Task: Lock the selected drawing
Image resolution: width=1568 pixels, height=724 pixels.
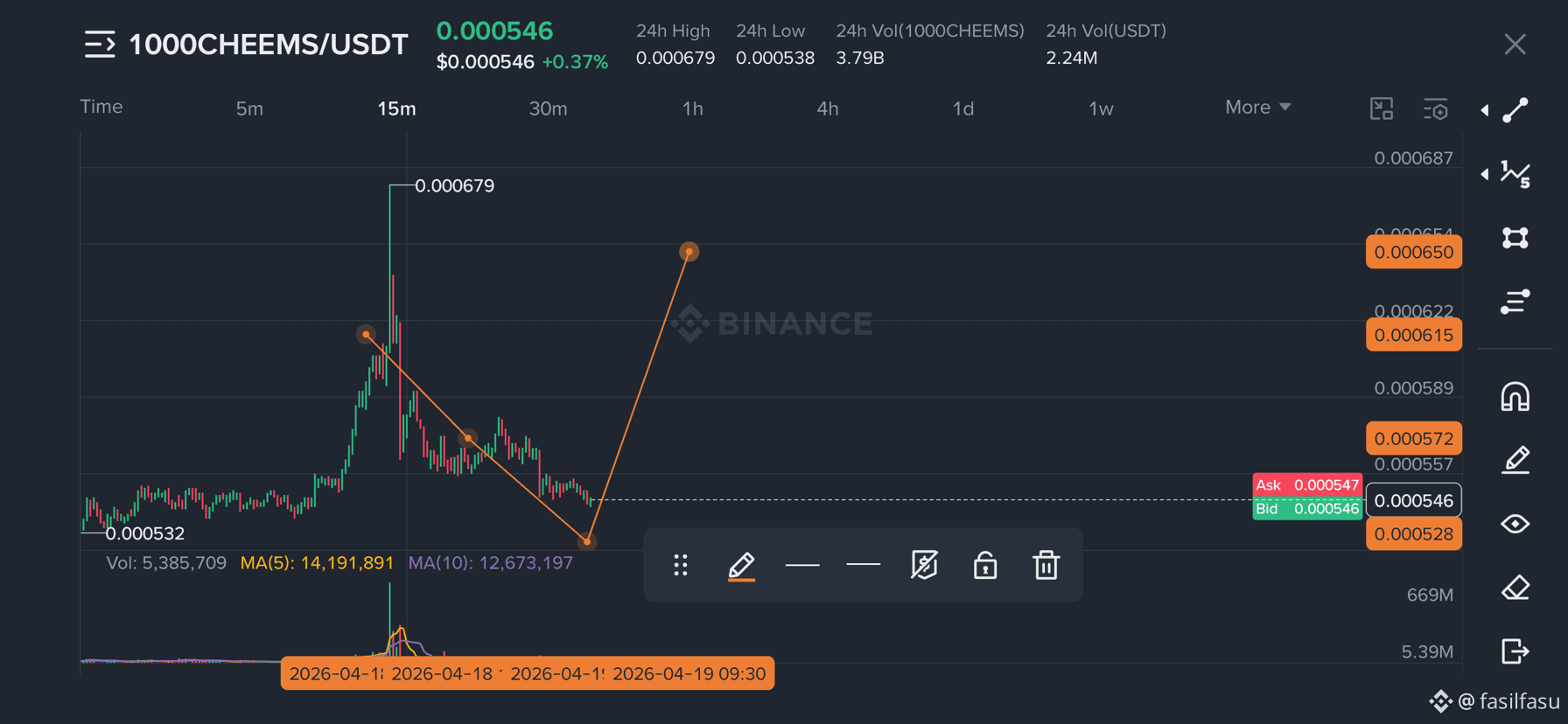Action: point(985,566)
